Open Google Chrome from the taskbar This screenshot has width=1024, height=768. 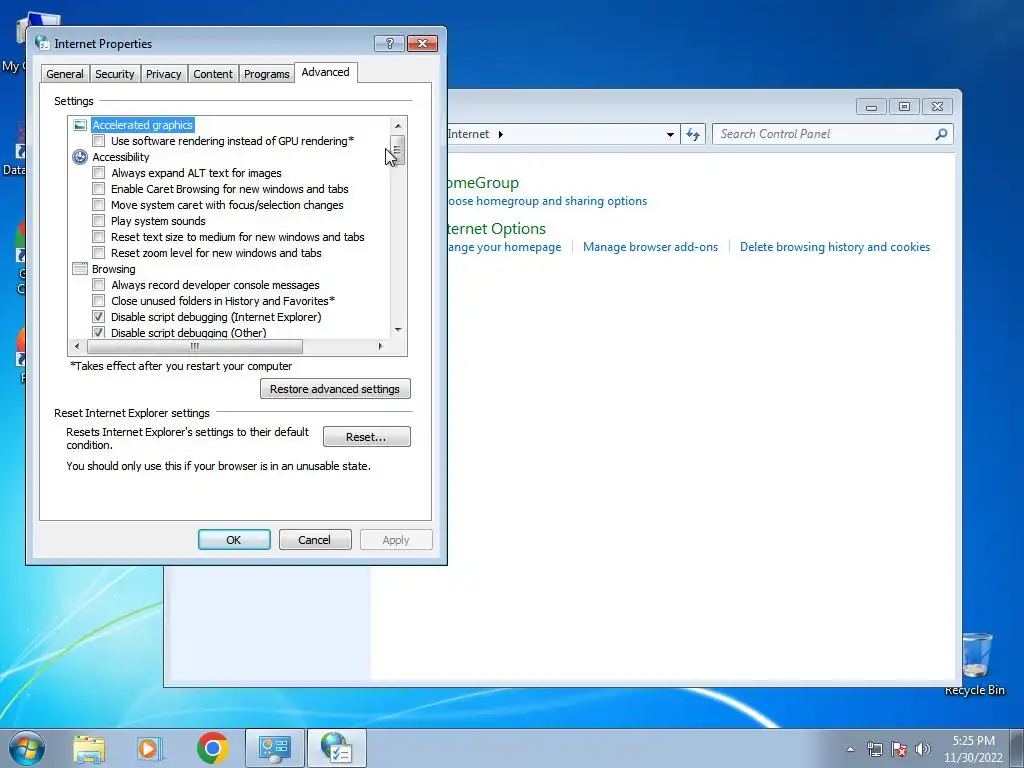click(x=212, y=748)
